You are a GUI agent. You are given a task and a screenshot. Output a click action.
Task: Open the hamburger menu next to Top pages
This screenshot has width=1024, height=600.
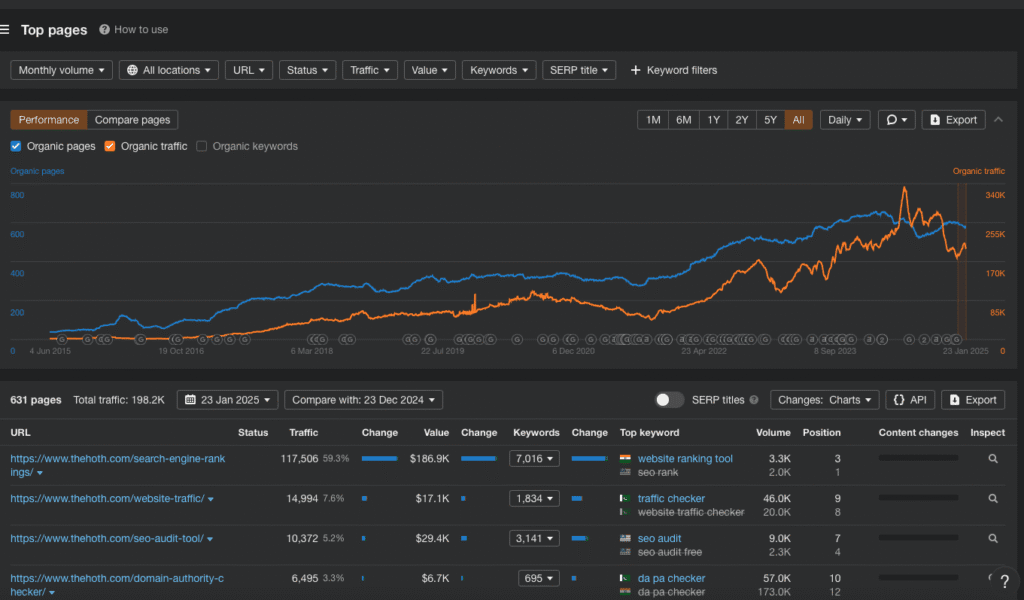click(6, 30)
